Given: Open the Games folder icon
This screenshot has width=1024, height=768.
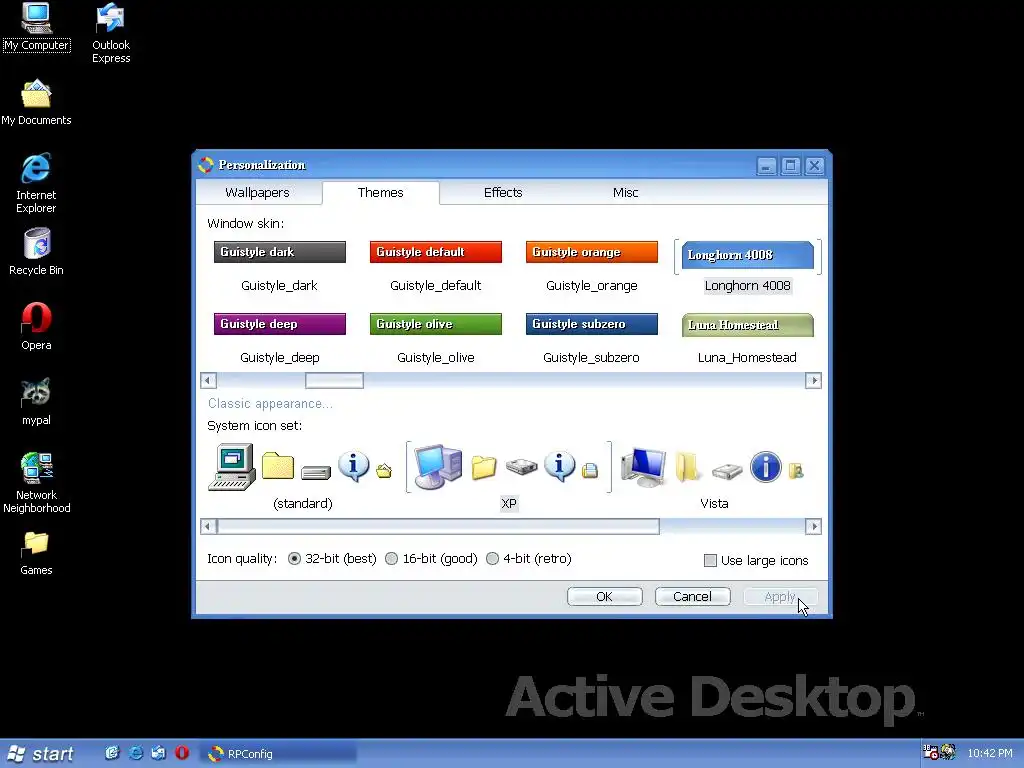Looking at the screenshot, I should (37, 552).
